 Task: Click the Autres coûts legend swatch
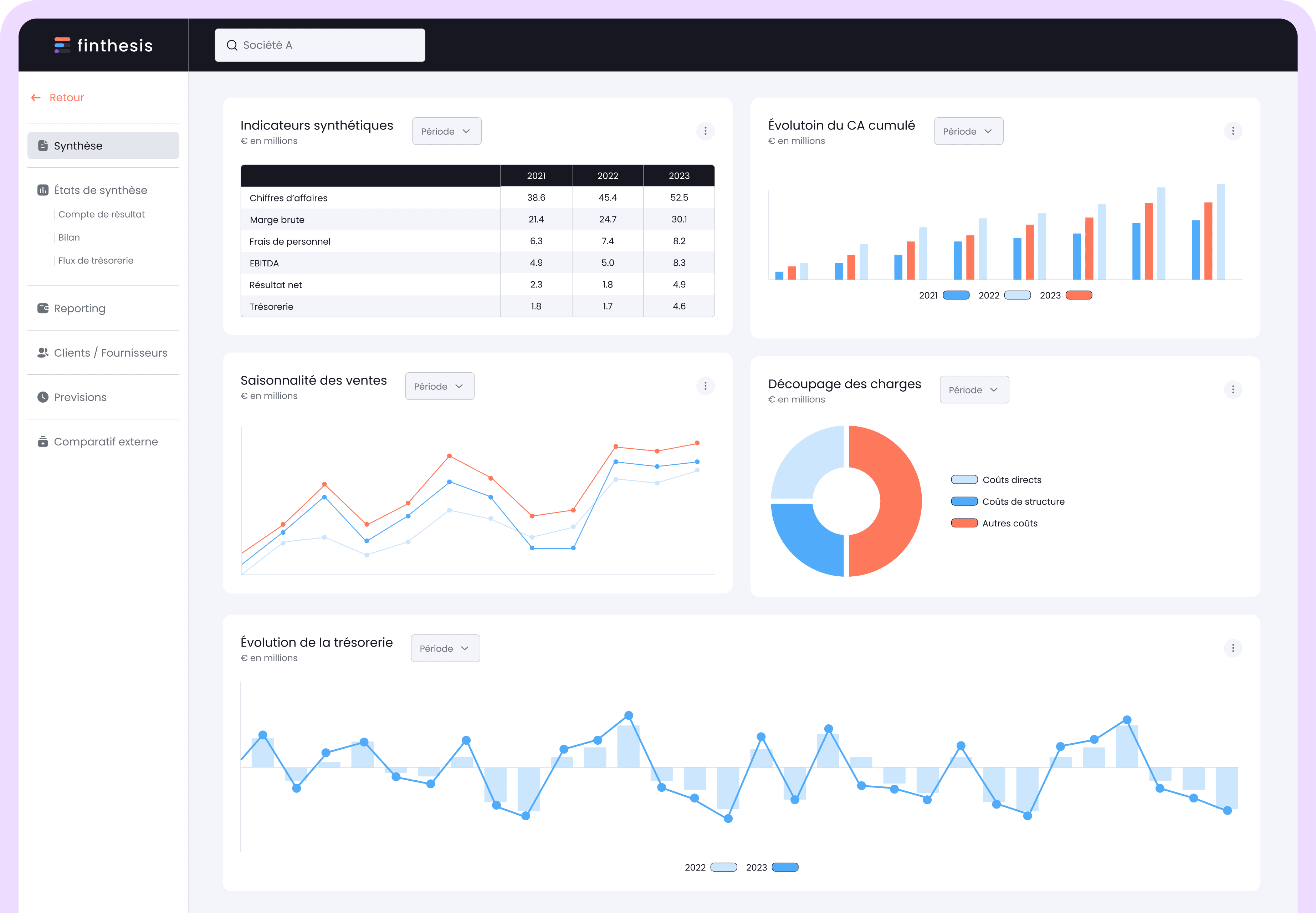[964, 523]
